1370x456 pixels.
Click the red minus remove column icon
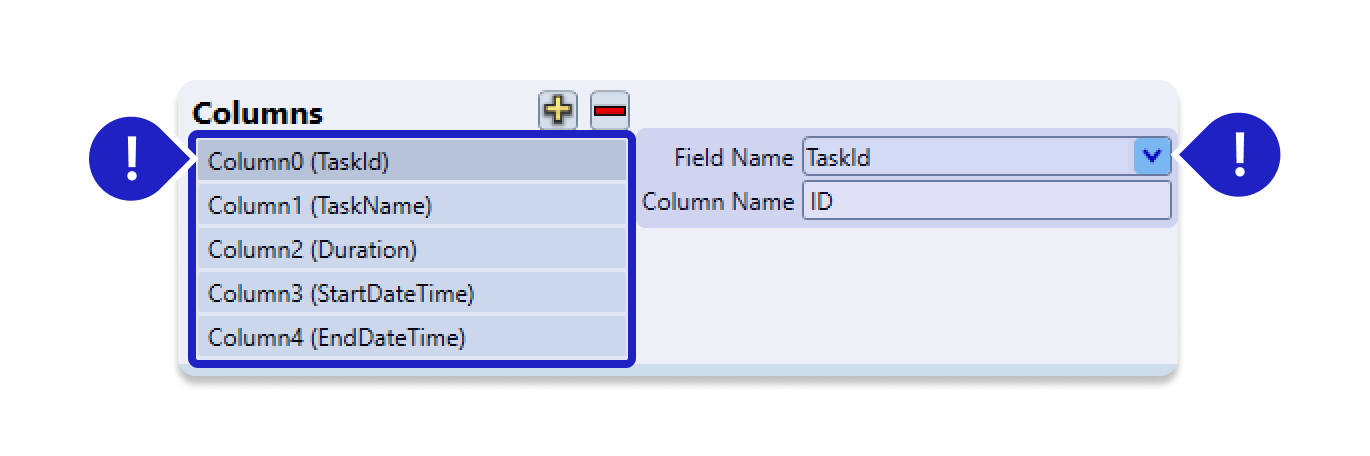(x=609, y=109)
